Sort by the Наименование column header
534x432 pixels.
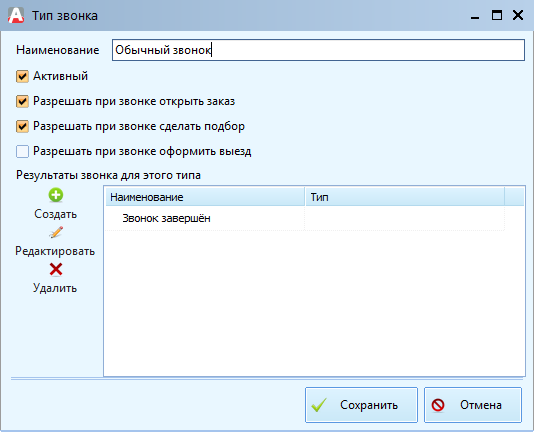pos(205,197)
